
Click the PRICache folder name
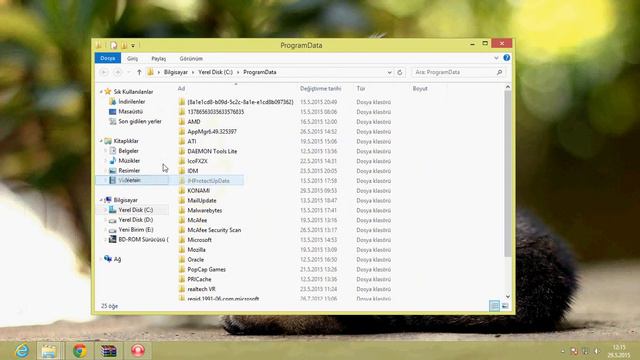tap(199, 279)
